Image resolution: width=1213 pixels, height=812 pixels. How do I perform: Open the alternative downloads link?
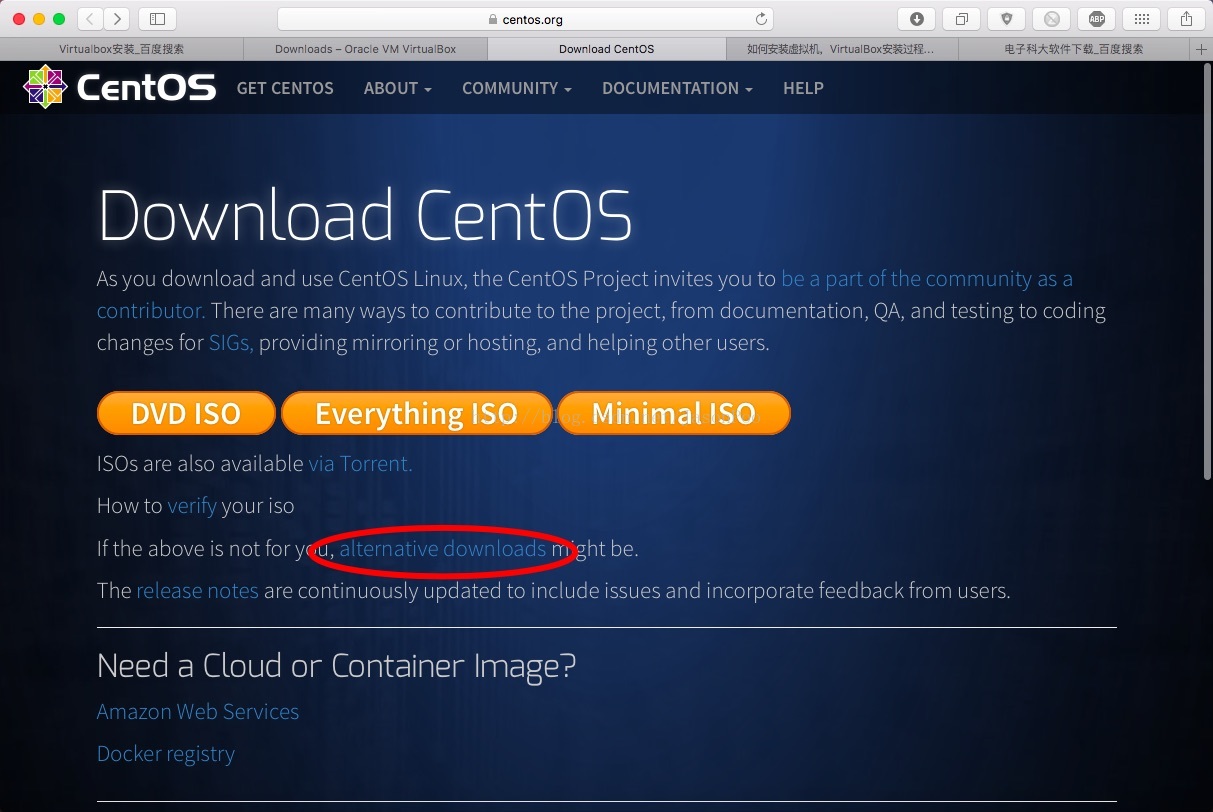tap(443, 548)
